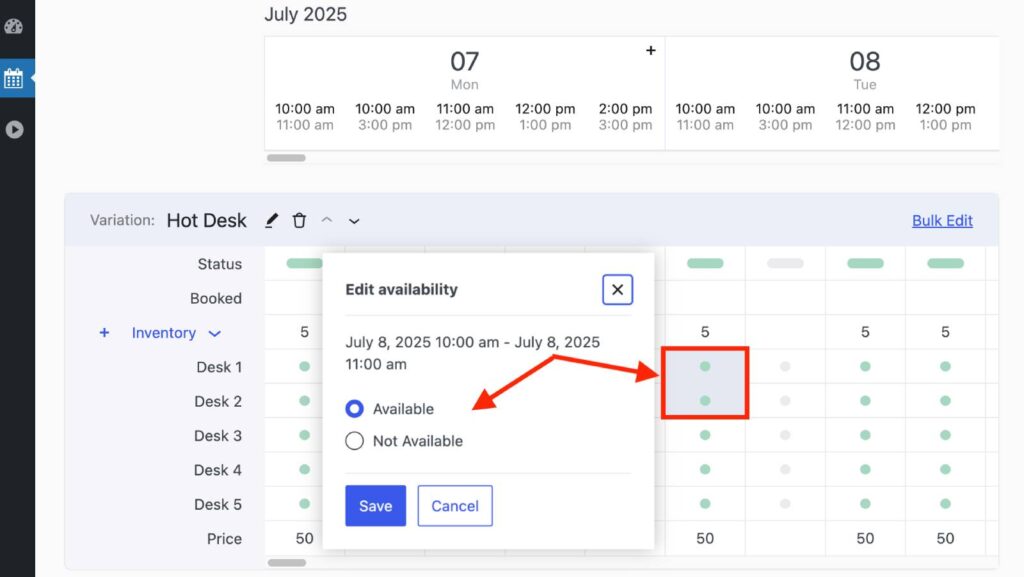
Task: Click the plus icon on Monday 07
Action: pyautogui.click(x=650, y=50)
